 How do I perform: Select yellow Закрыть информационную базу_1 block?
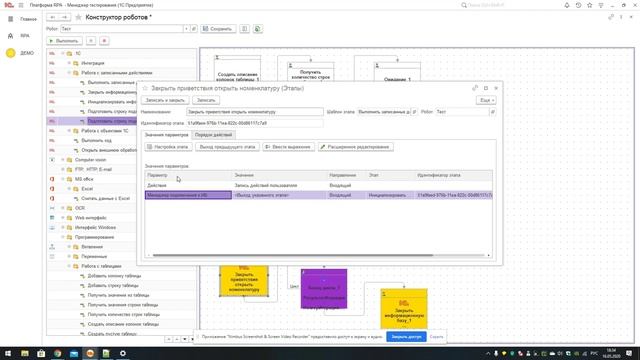(x=404, y=309)
